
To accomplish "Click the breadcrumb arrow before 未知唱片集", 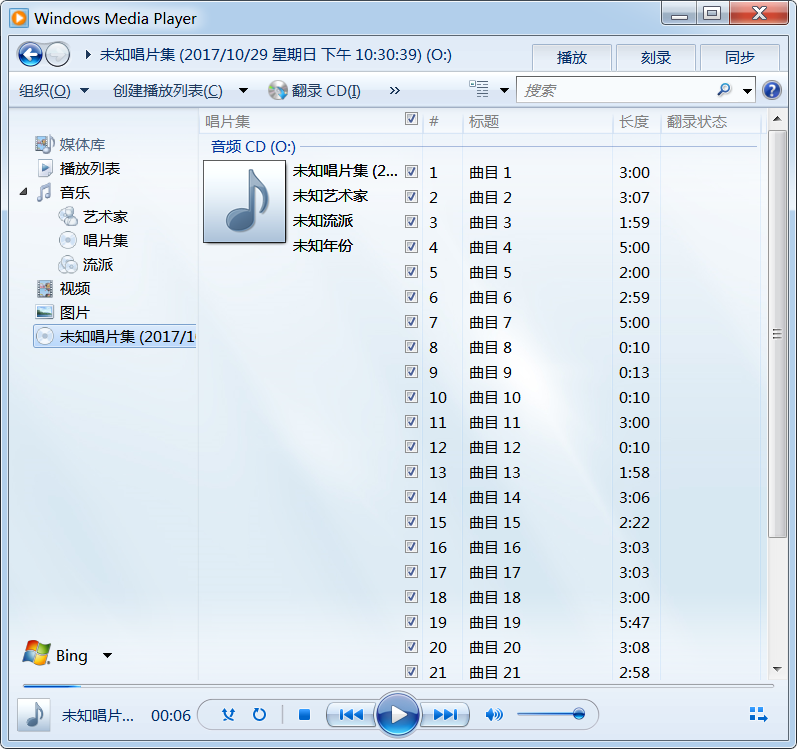I will (x=88, y=54).
